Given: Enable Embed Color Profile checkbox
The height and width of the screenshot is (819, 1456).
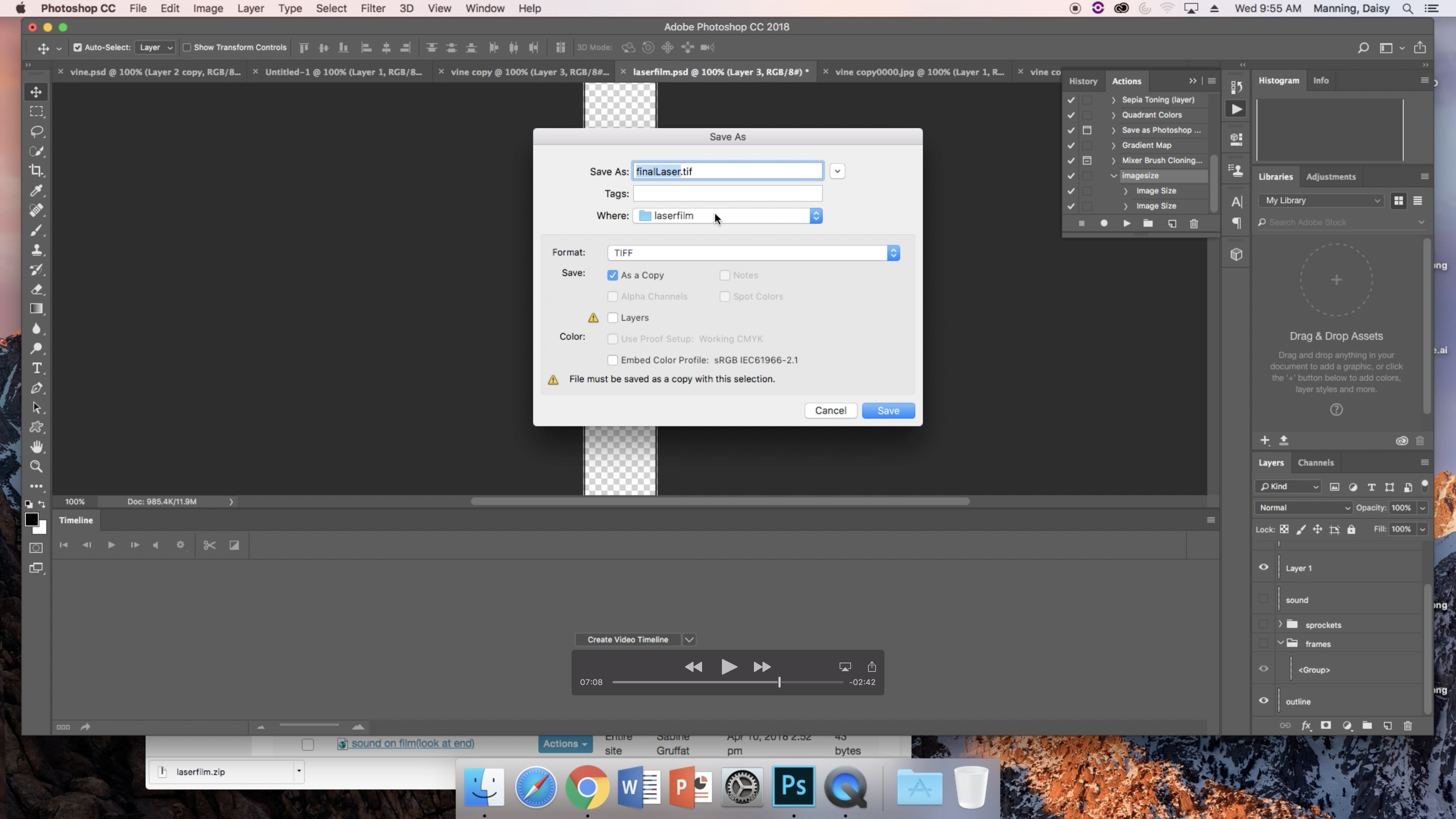Looking at the screenshot, I should pyautogui.click(x=612, y=360).
